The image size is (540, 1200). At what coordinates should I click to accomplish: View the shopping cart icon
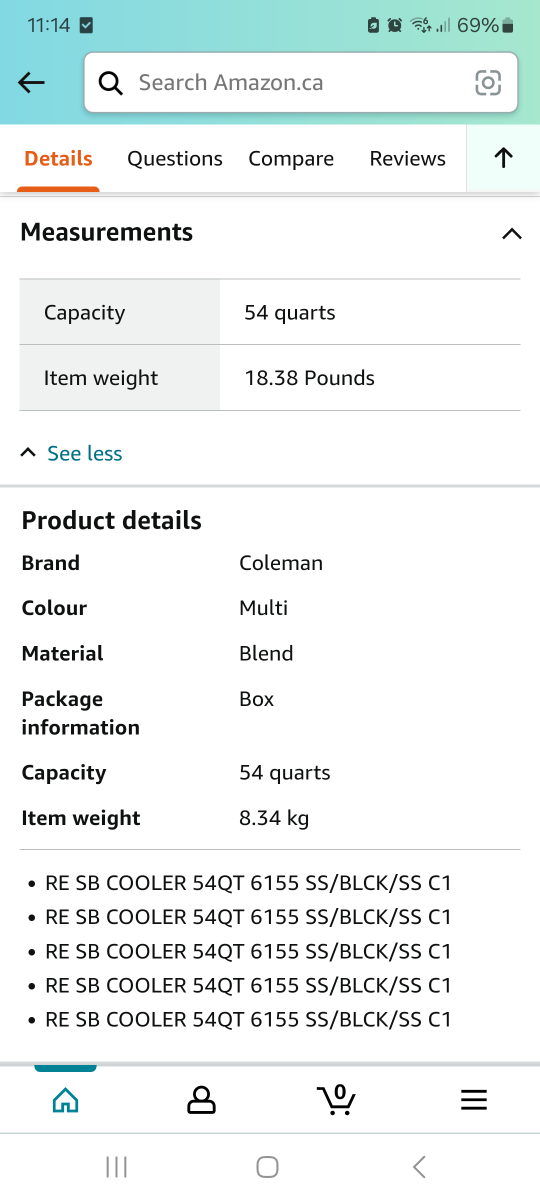click(337, 1099)
